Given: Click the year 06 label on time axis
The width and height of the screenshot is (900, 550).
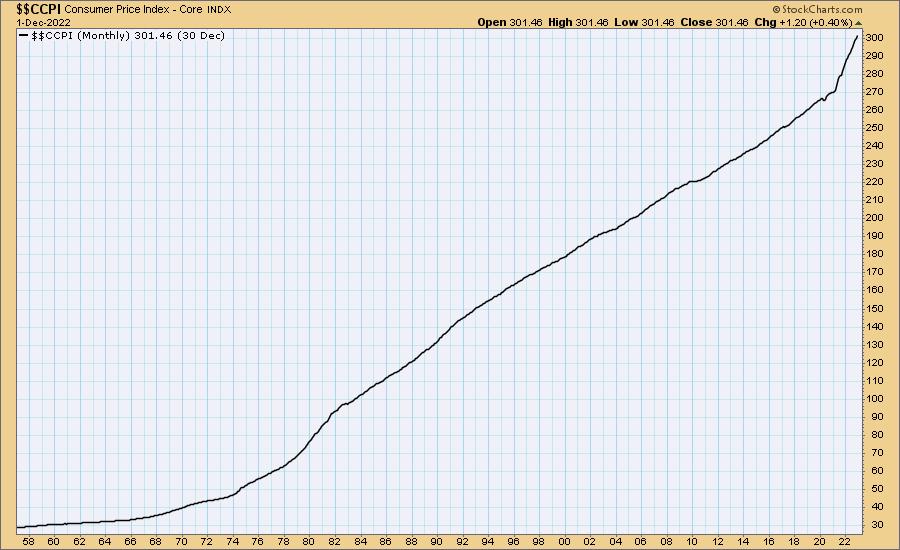Looking at the screenshot, I should point(641,541).
